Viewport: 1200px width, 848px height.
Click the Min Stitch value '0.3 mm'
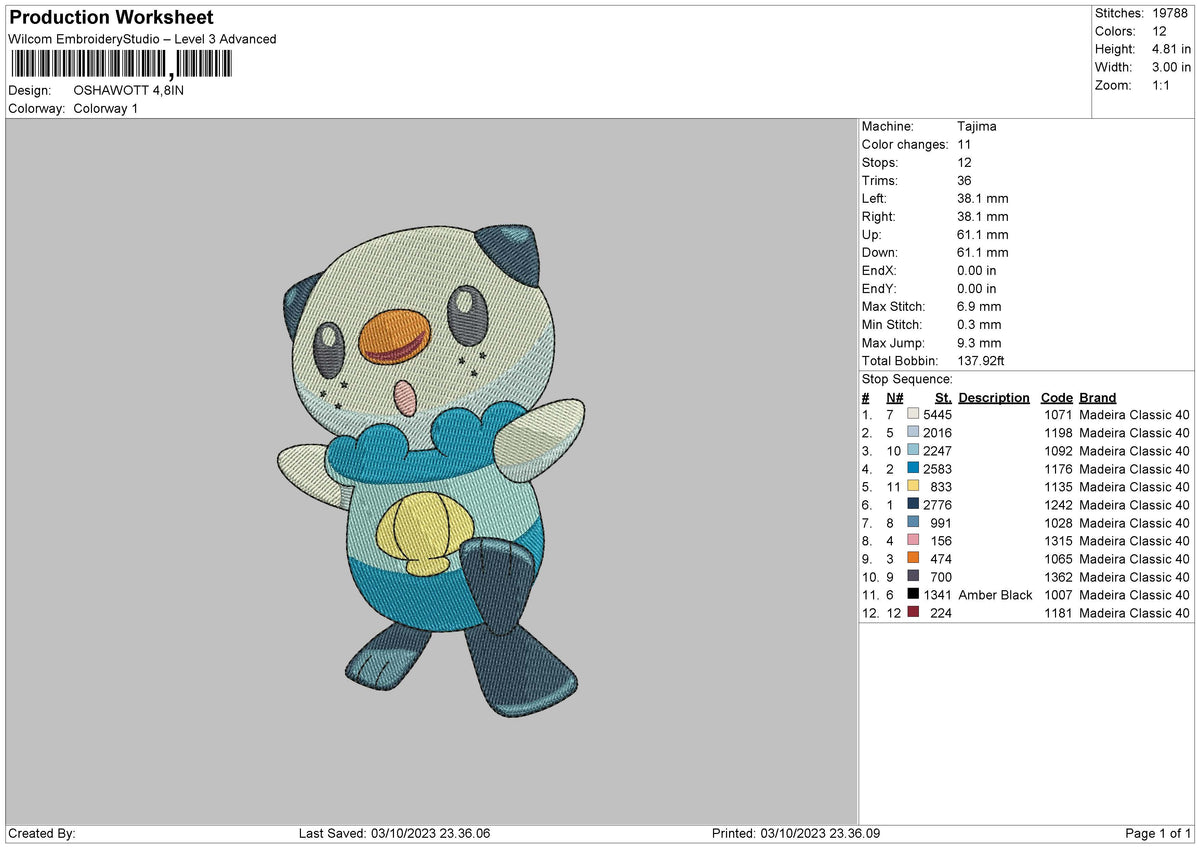[979, 324]
